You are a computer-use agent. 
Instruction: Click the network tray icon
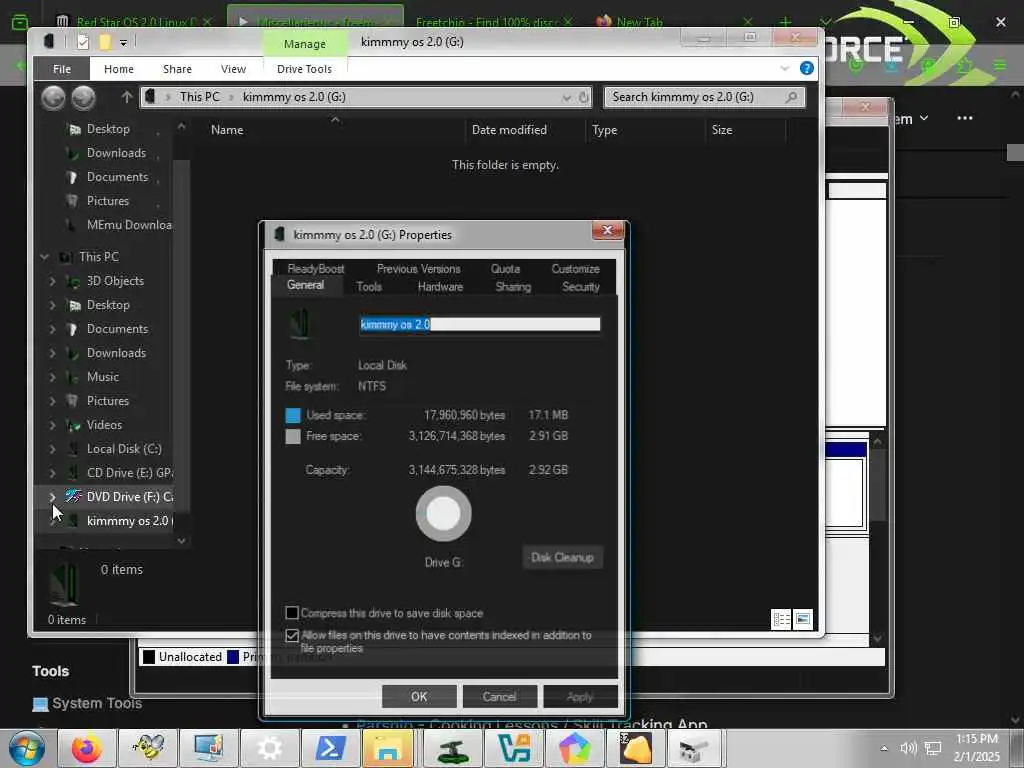933,748
